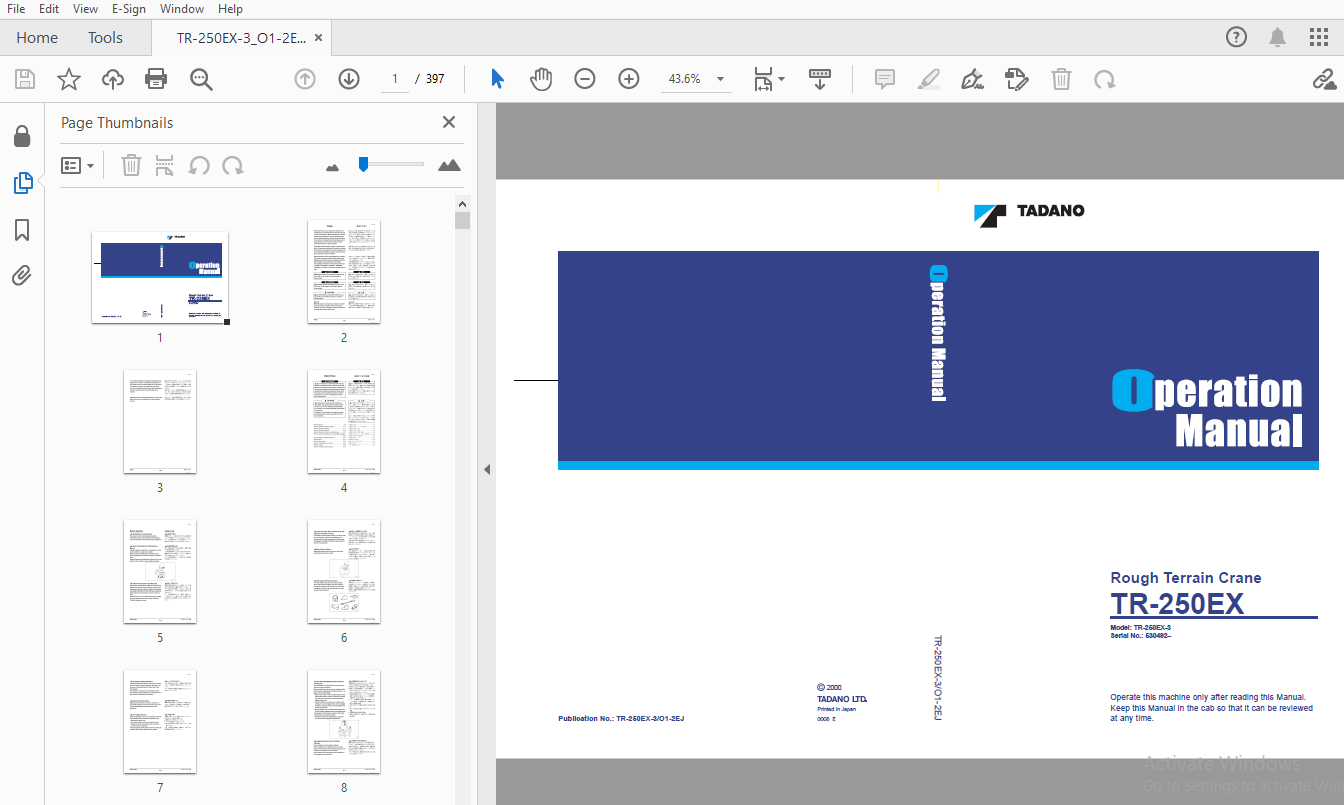Open the View menu
Screen dimensions: 1344x805
coord(85,9)
